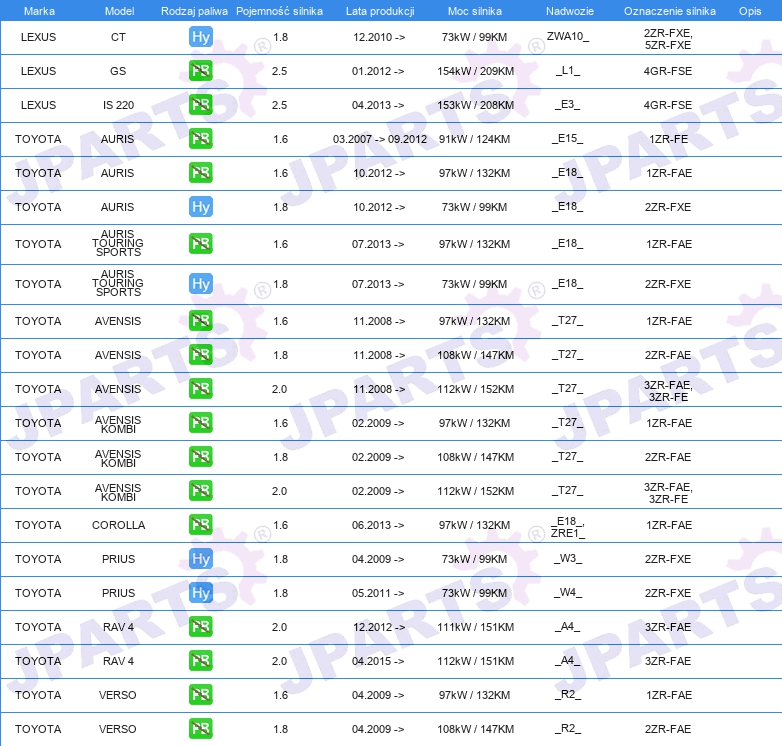The image size is (782, 746).
Task: Click the _L1_ body code cell
Action: 568,70
